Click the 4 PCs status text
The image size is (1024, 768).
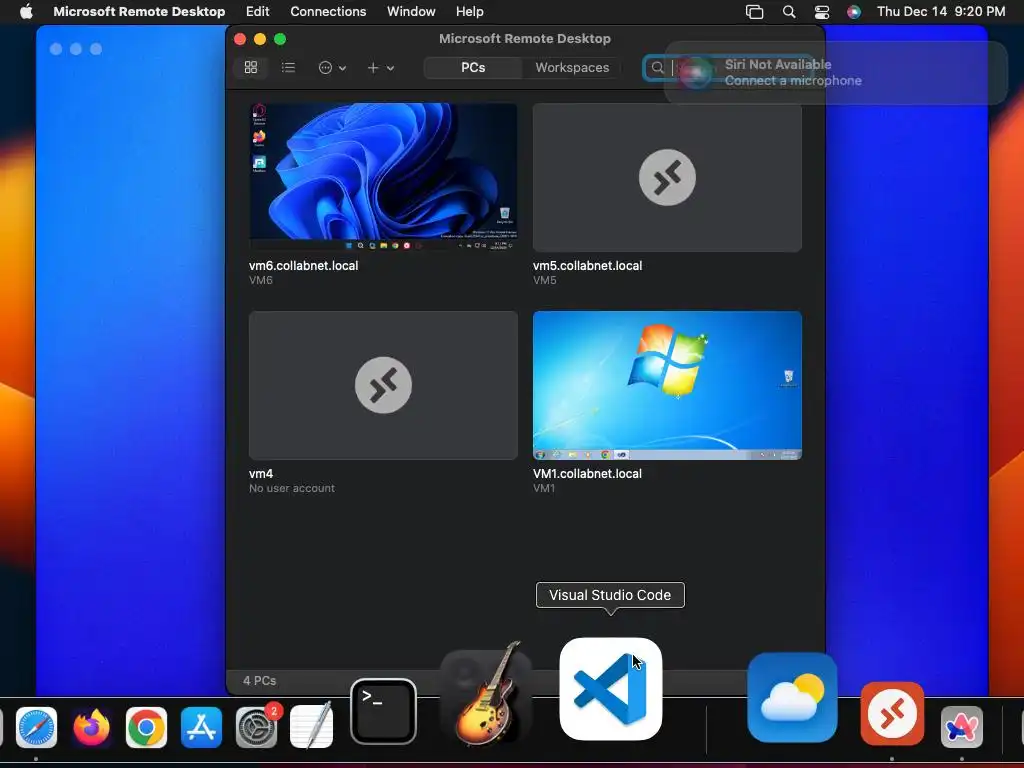259,680
